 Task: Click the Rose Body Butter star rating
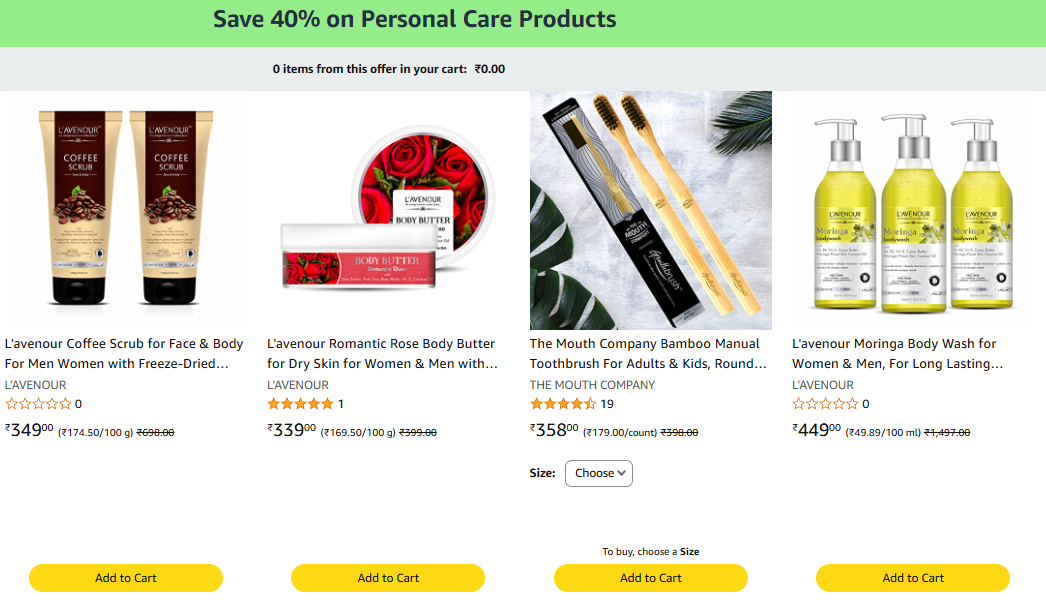click(x=300, y=404)
